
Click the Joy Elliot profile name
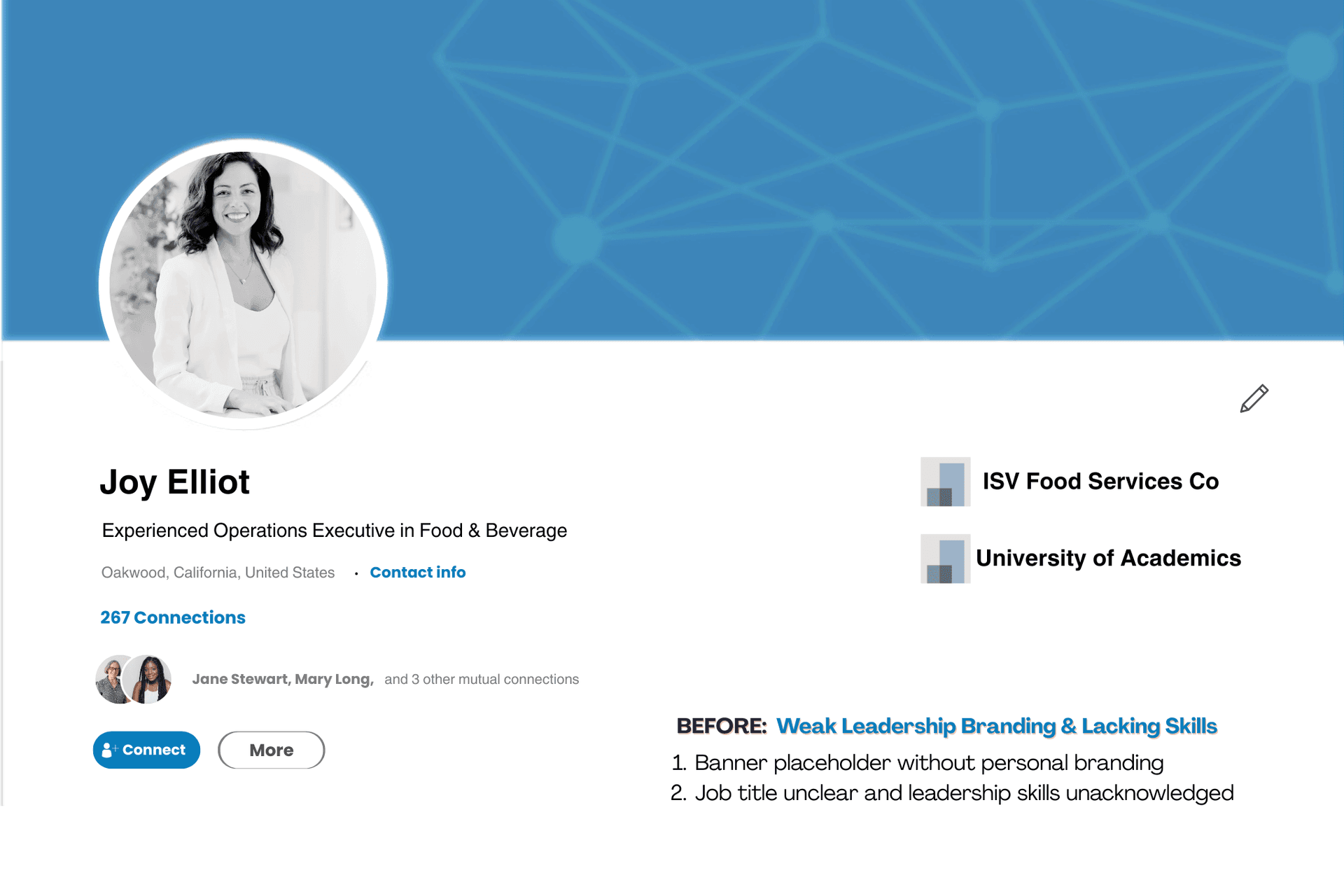click(174, 482)
